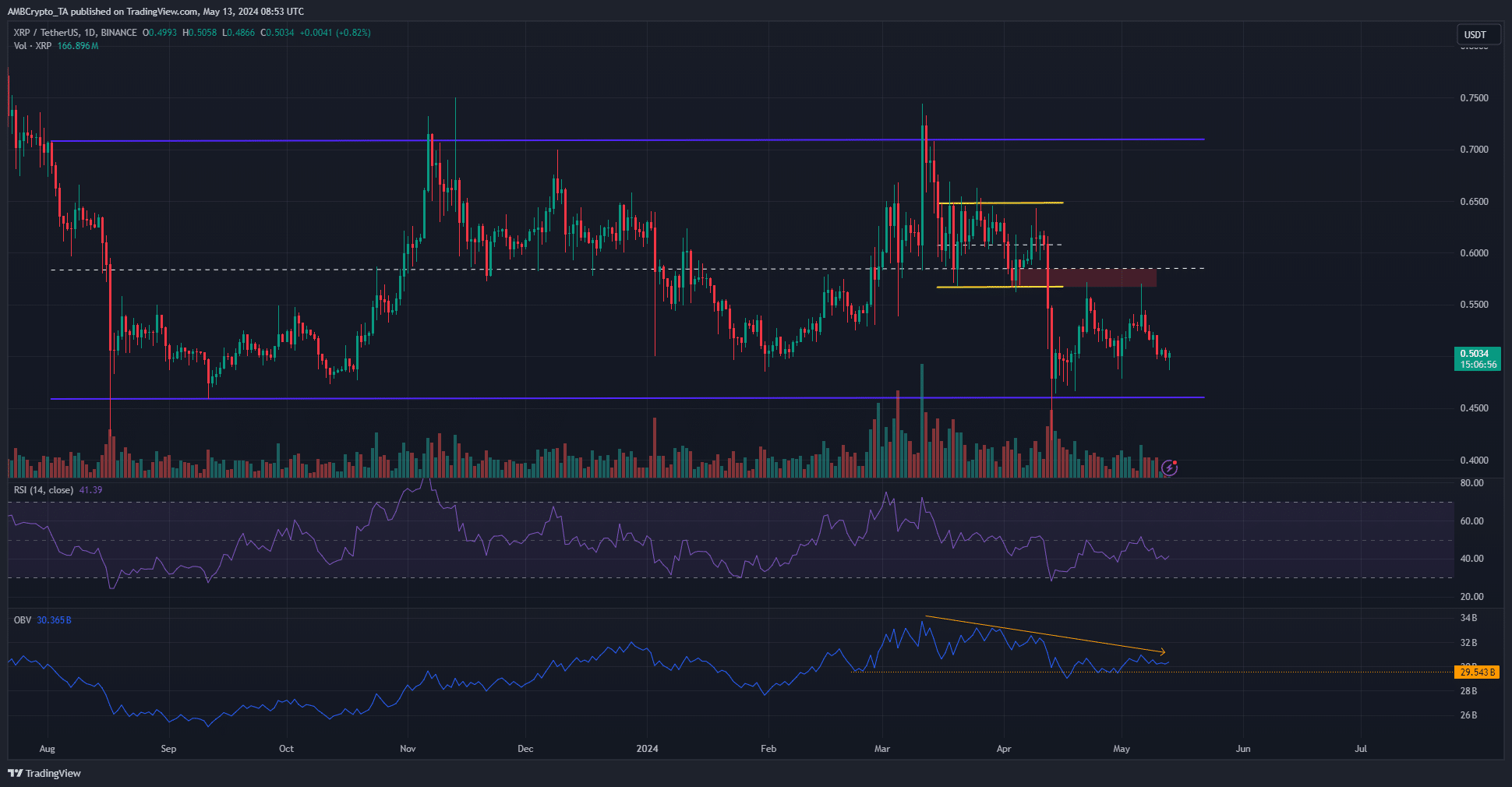Click the 0.6000 price axis label
The height and width of the screenshot is (787, 1512).
[x=1474, y=253]
